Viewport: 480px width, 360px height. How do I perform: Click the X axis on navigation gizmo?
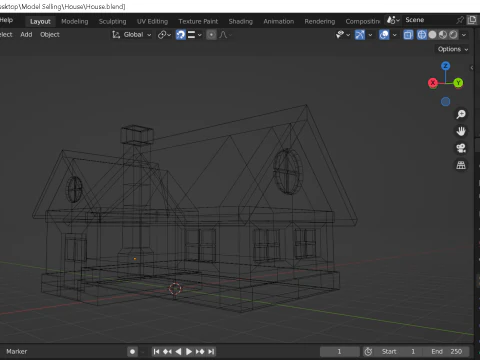433,83
